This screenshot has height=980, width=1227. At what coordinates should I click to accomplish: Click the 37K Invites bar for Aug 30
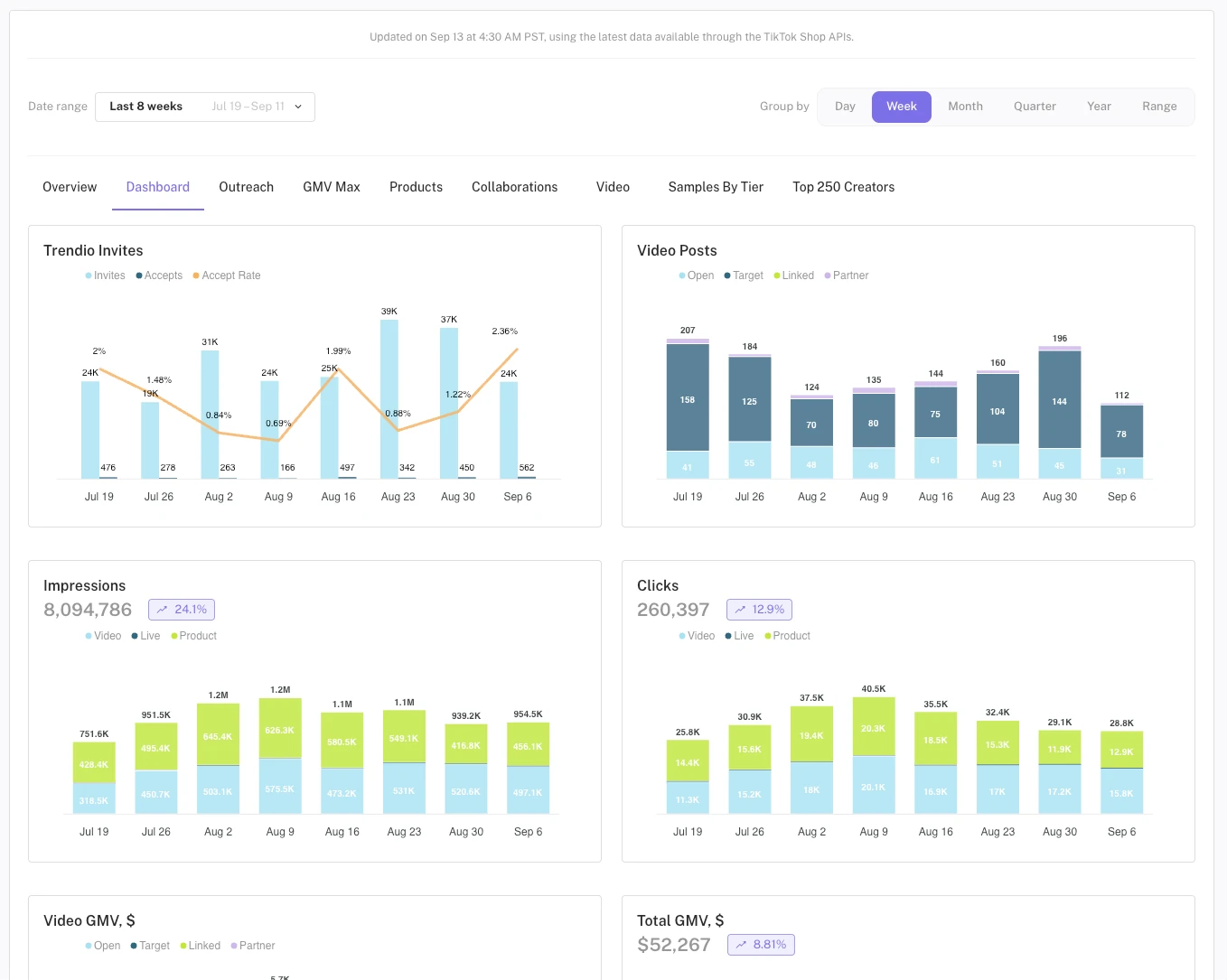pos(449,403)
